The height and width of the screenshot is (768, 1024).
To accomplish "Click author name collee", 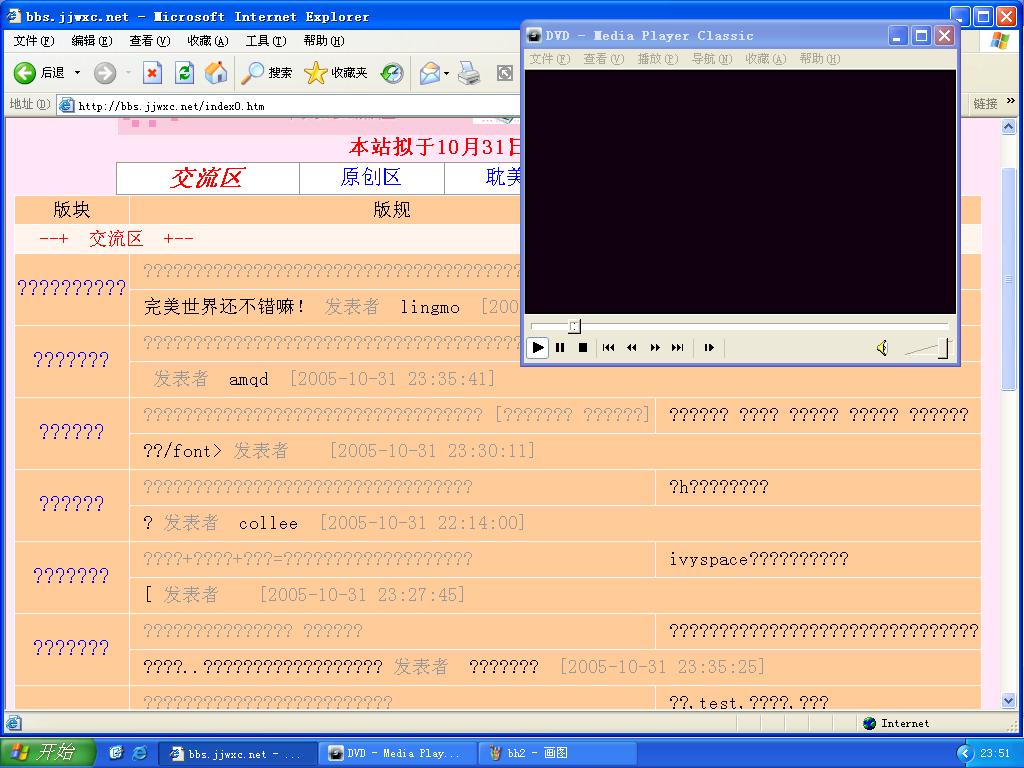I will (268, 523).
